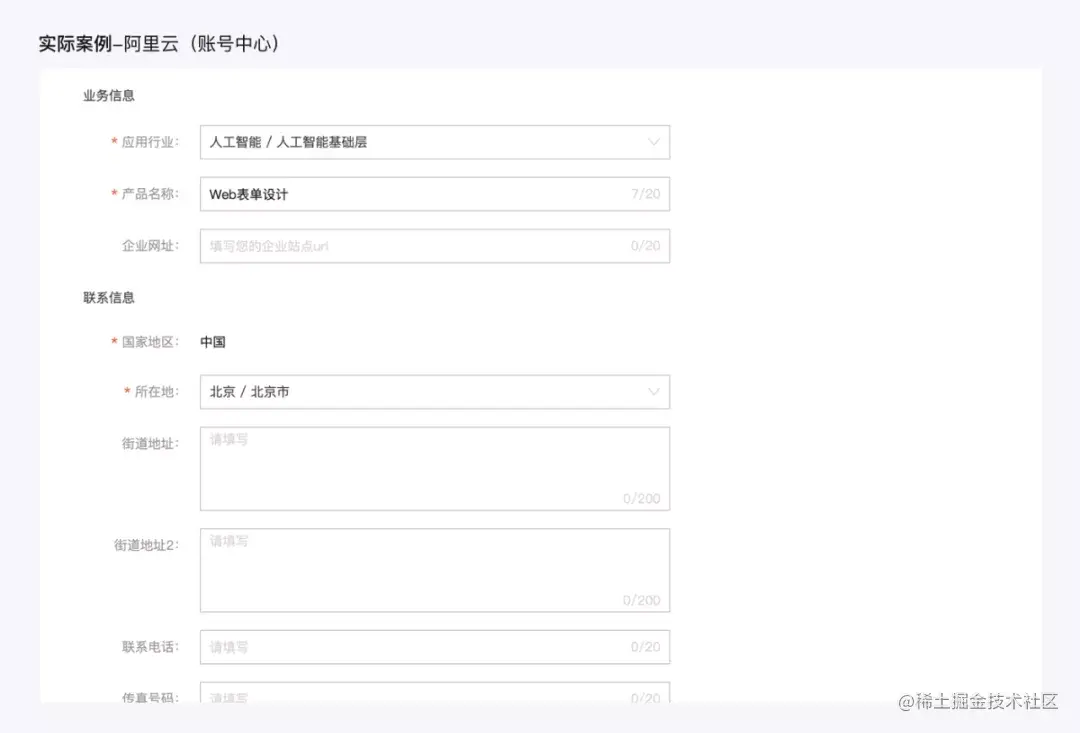Click the 联系信息 section heading
1080x733 pixels.
coord(109,298)
